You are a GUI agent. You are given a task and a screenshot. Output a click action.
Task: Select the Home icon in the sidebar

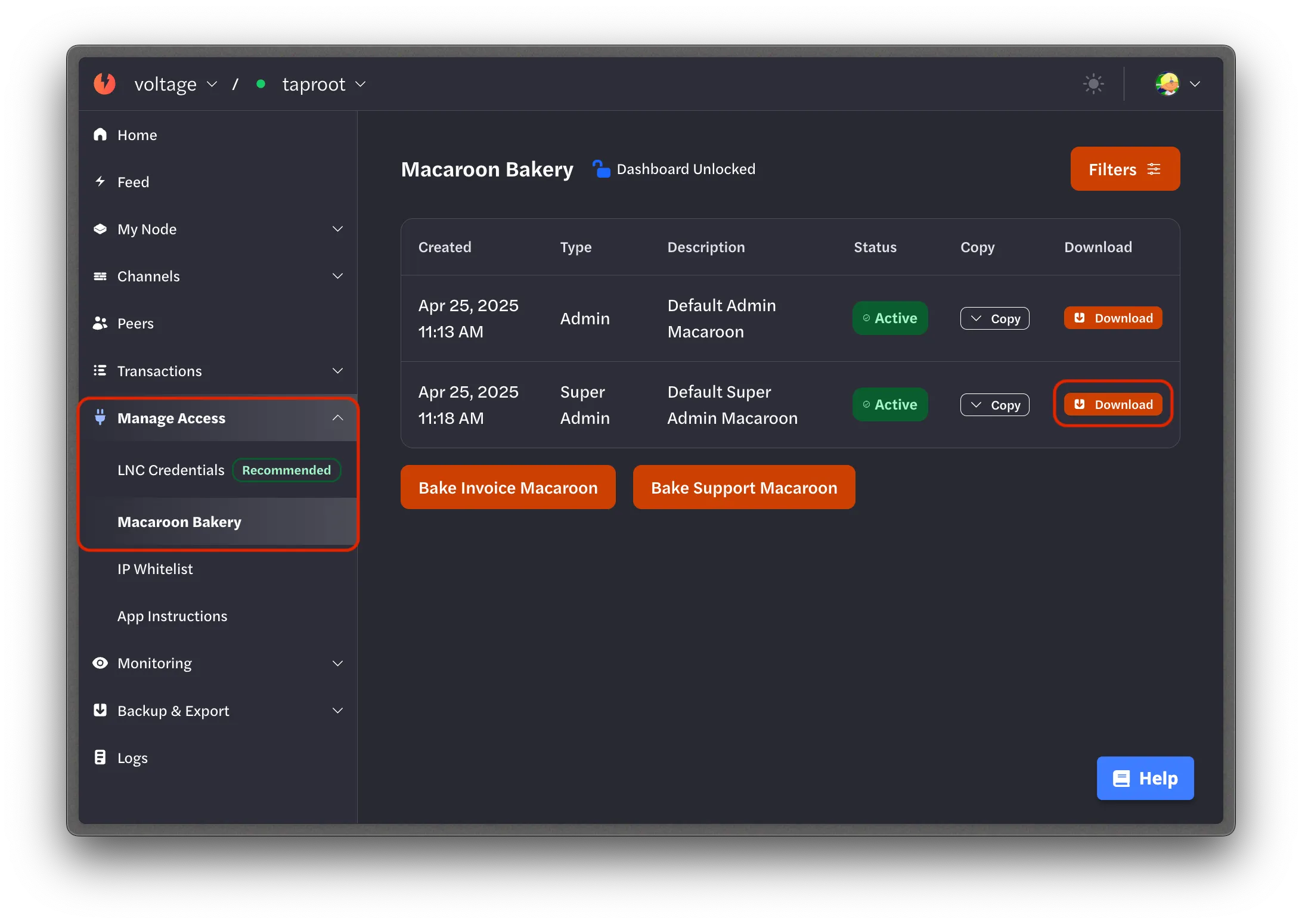click(100, 134)
